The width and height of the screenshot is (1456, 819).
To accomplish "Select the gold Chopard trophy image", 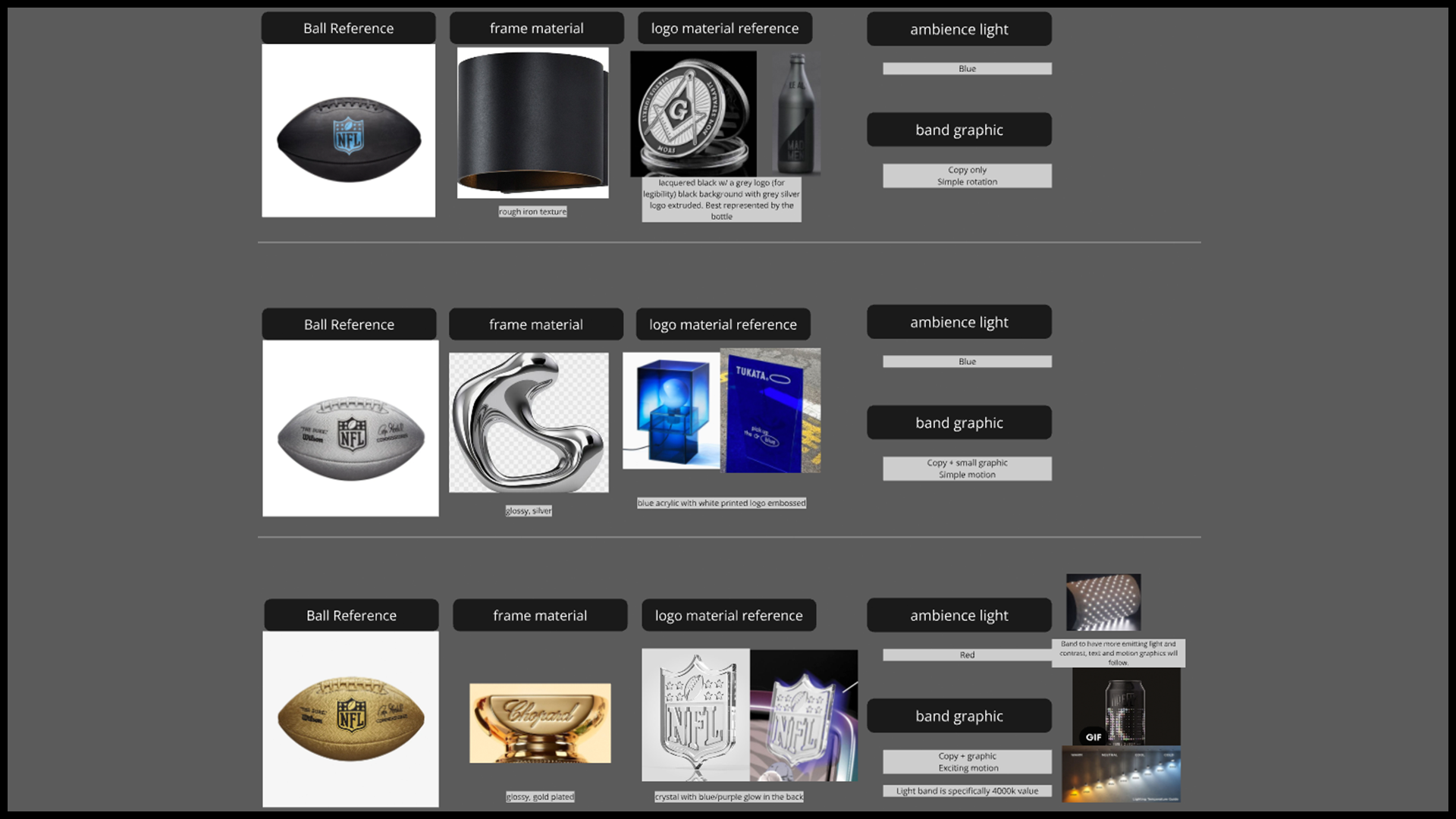I will tap(540, 723).
